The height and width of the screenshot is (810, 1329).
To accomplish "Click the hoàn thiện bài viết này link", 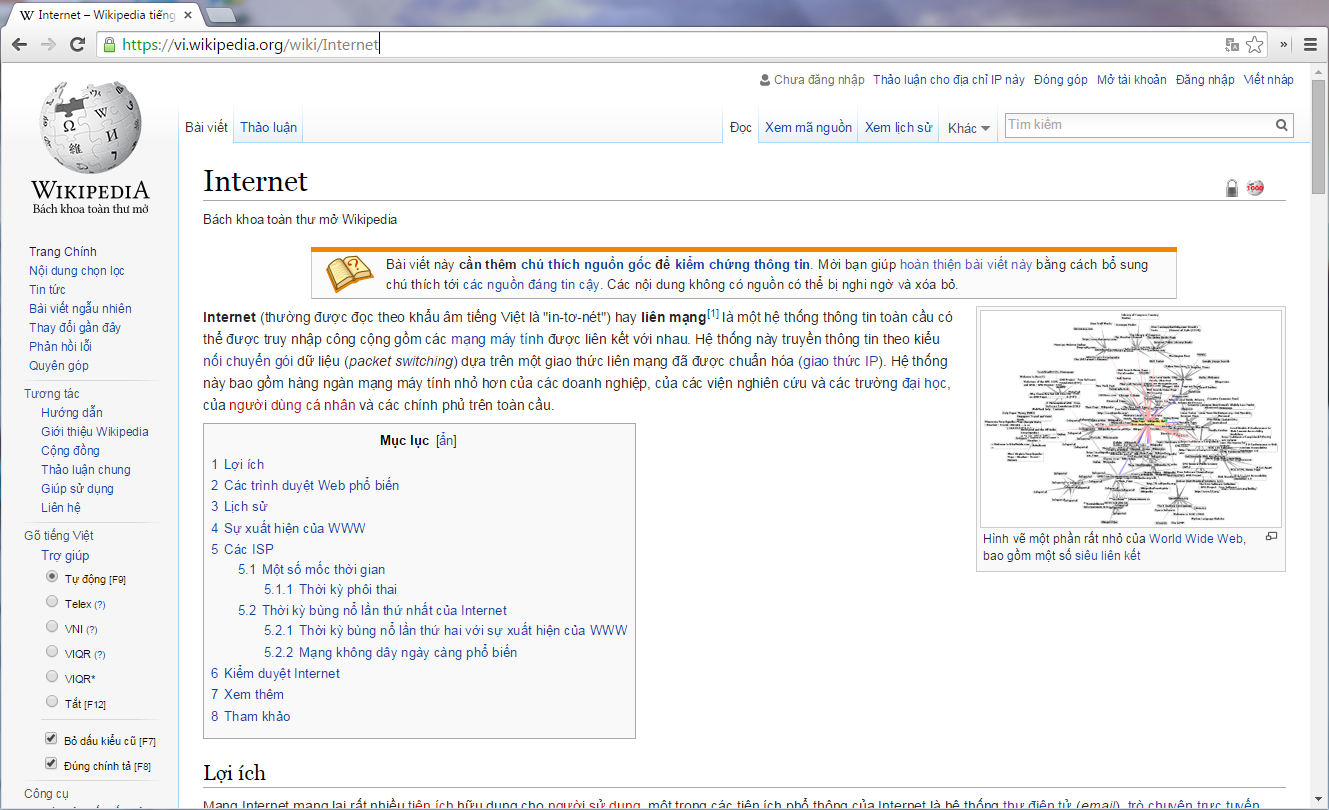I will pos(966,265).
